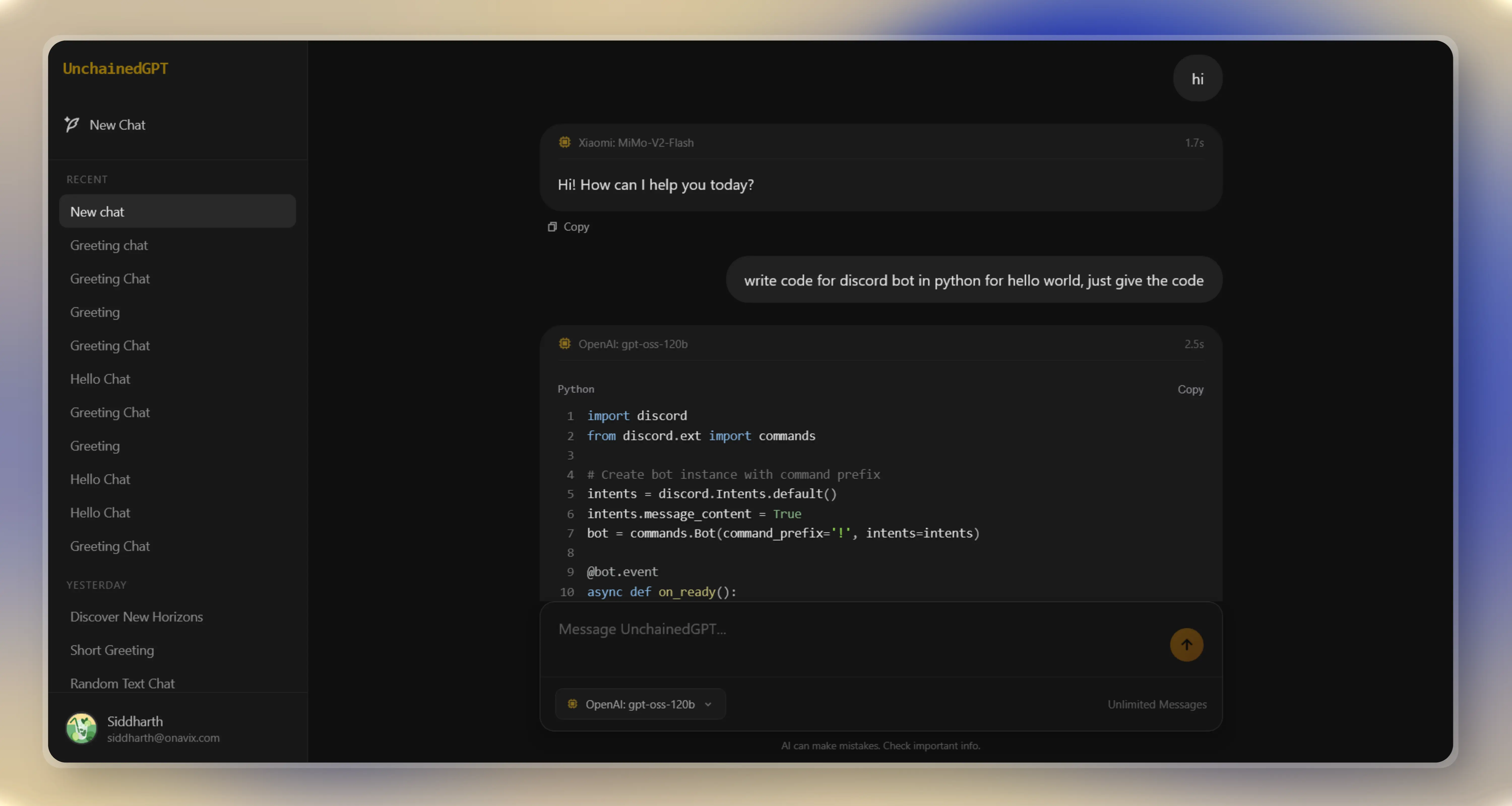Select the Greeting Chat entry above Yesterday section

click(110, 546)
